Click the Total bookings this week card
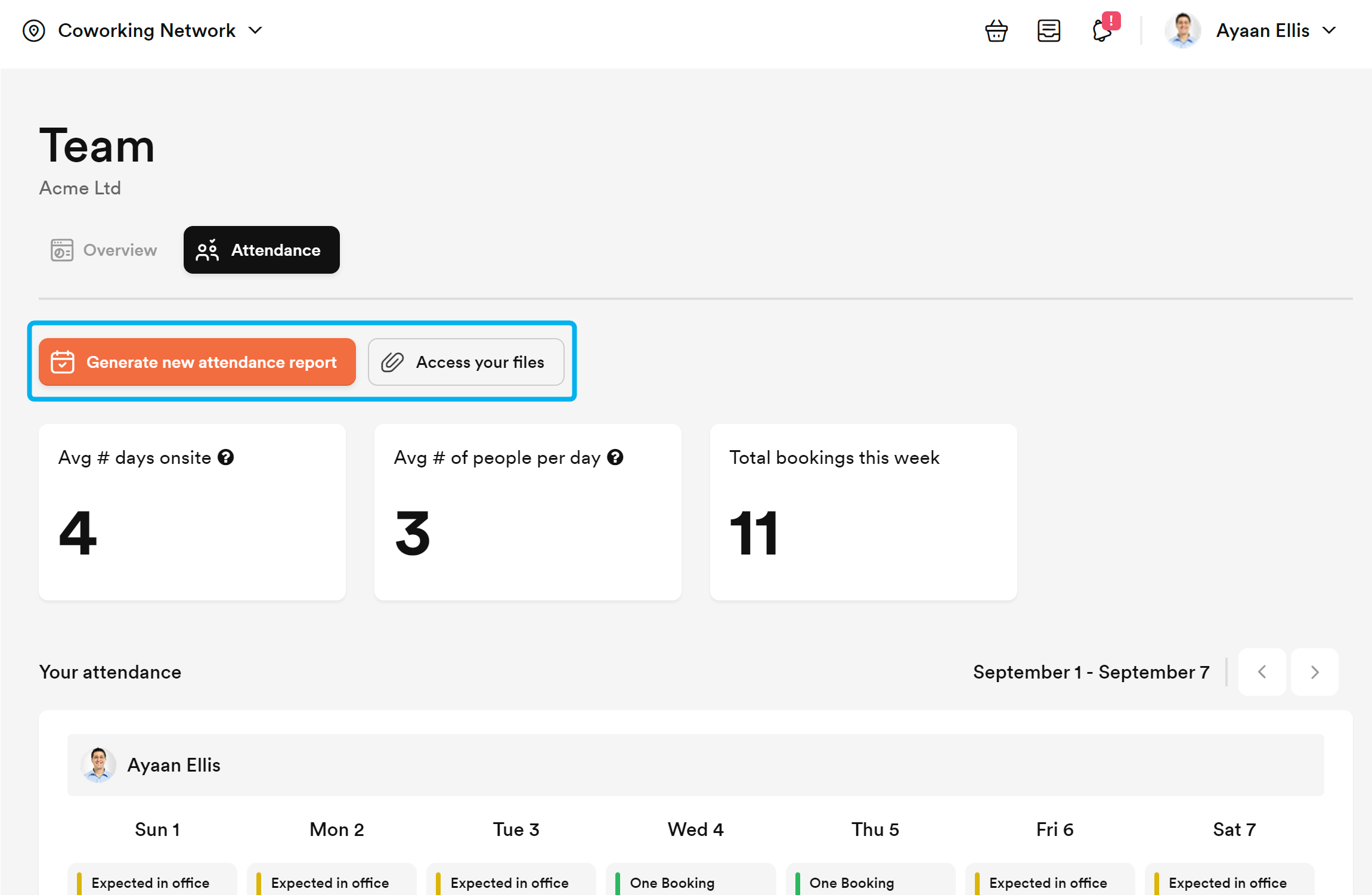Image resolution: width=1372 pixels, height=895 pixels. point(863,512)
